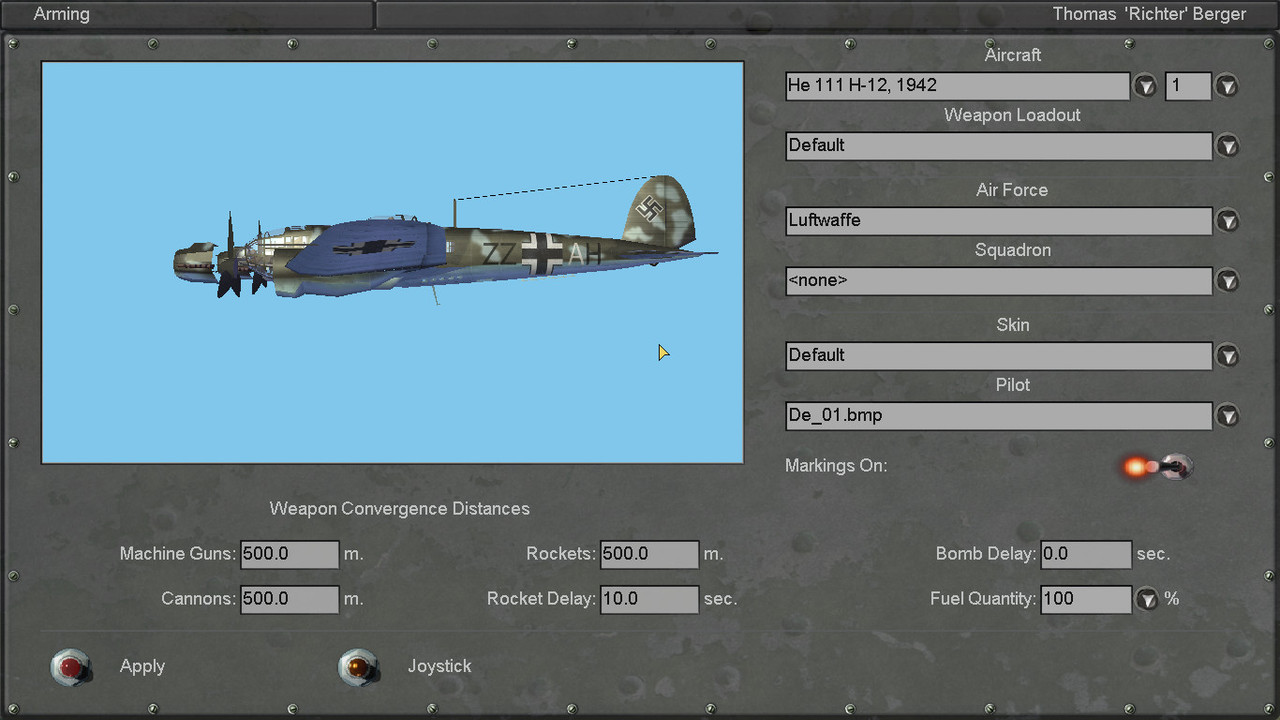Click the Weapon Convergence Distances heading
Viewport: 1280px width, 720px height.
(399, 509)
